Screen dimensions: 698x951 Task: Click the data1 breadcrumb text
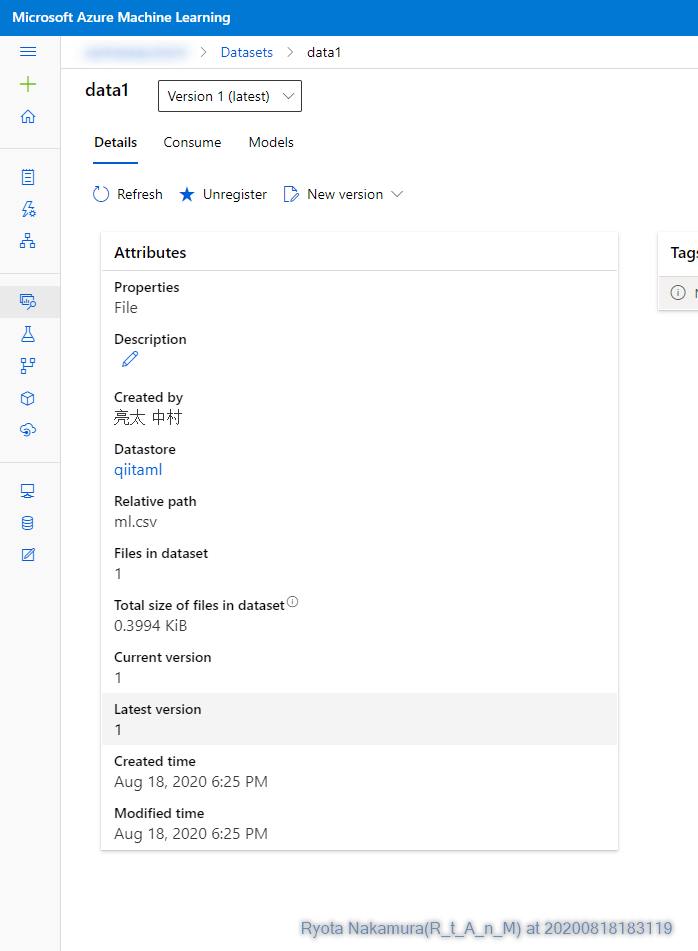tap(324, 52)
